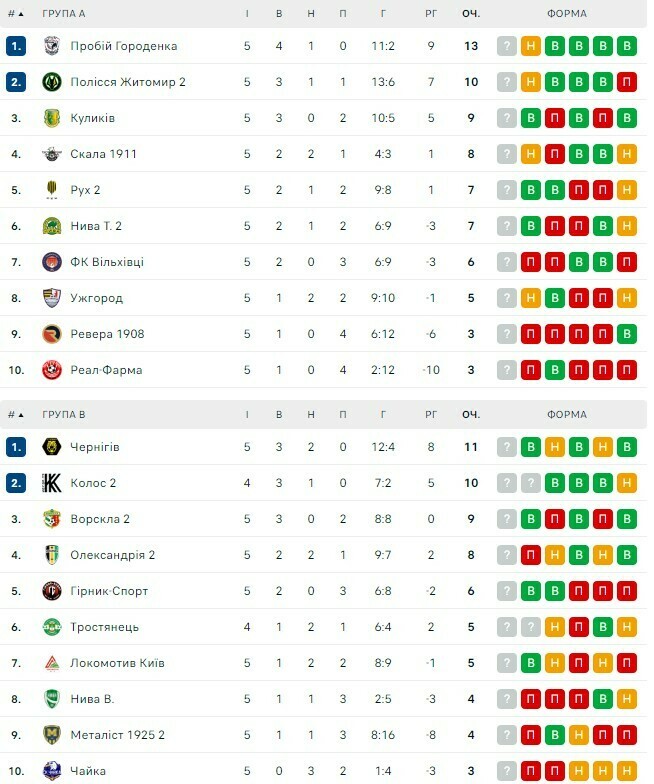The width and height of the screenshot is (654, 784).
Task: Open the Скала 1911 team logo
Action: click(x=52, y=154)
